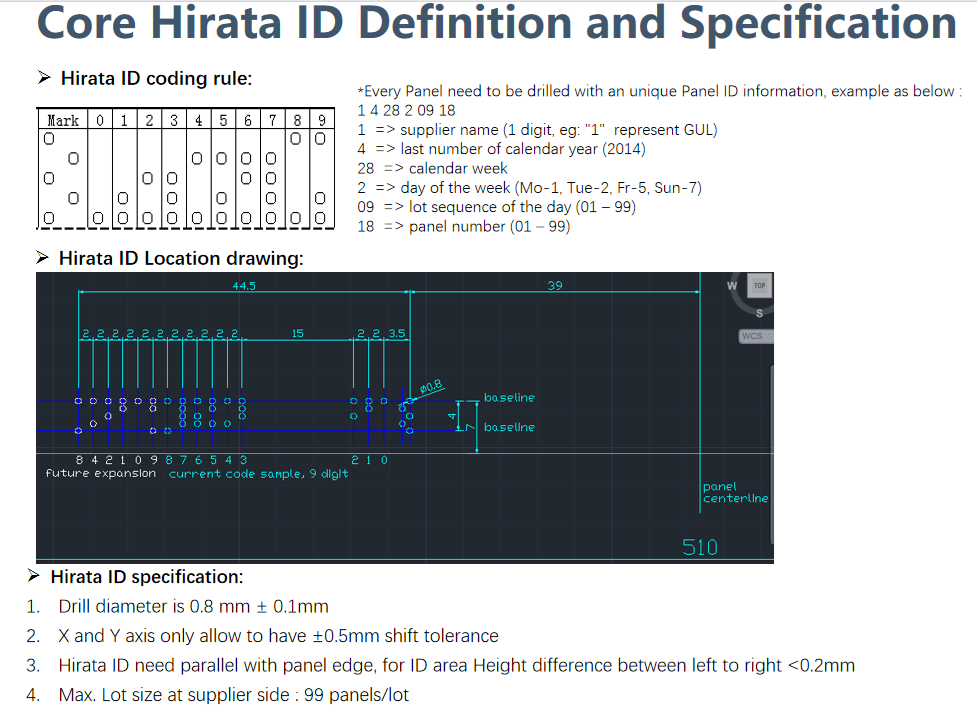Select the 'Hirata ID Location drawing:' heading
Screen dimensions: 977x709
coord(181,259)
